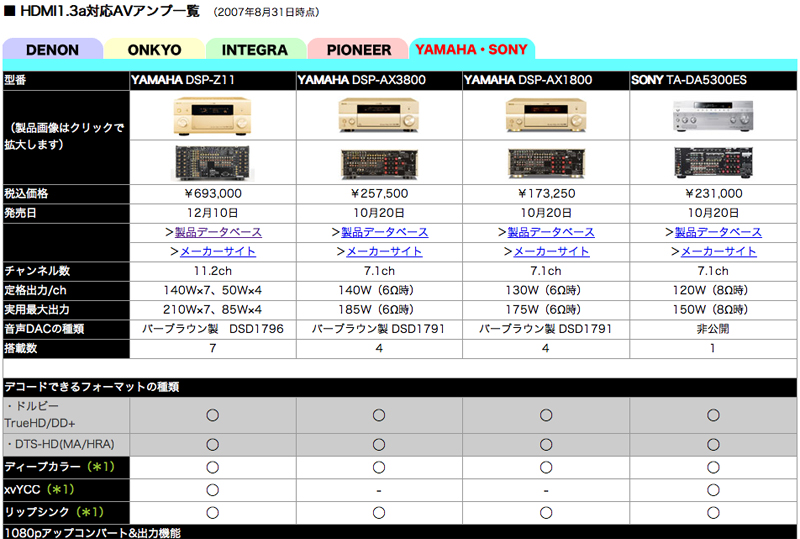Click the 210W×7、85W×4 max output
Image resolution: width=800 pixels, height=539 pixels.
(x=212, y=310)
